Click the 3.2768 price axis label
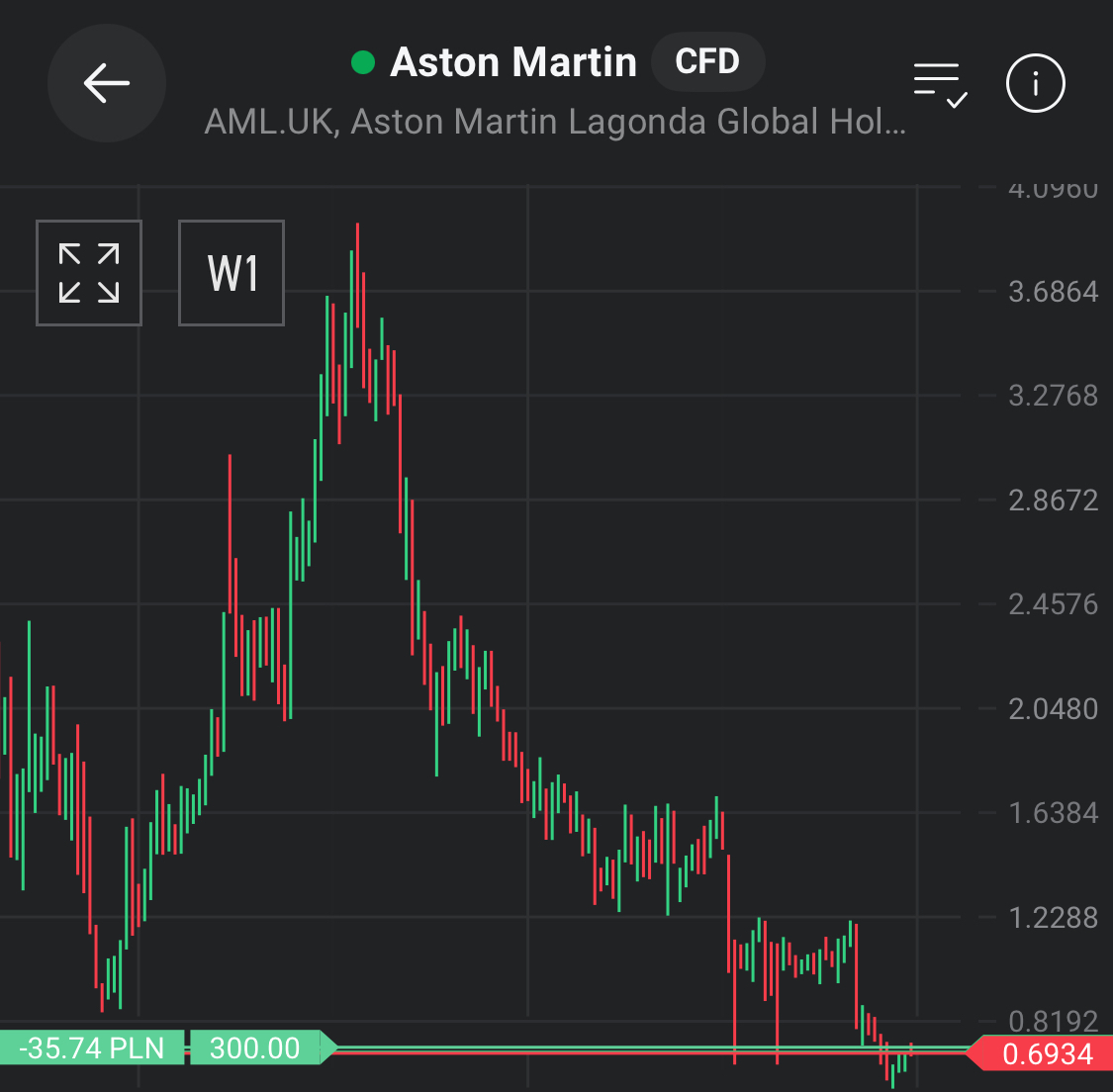The width and height of the screenshot is (1113, 1092). 1053,396
